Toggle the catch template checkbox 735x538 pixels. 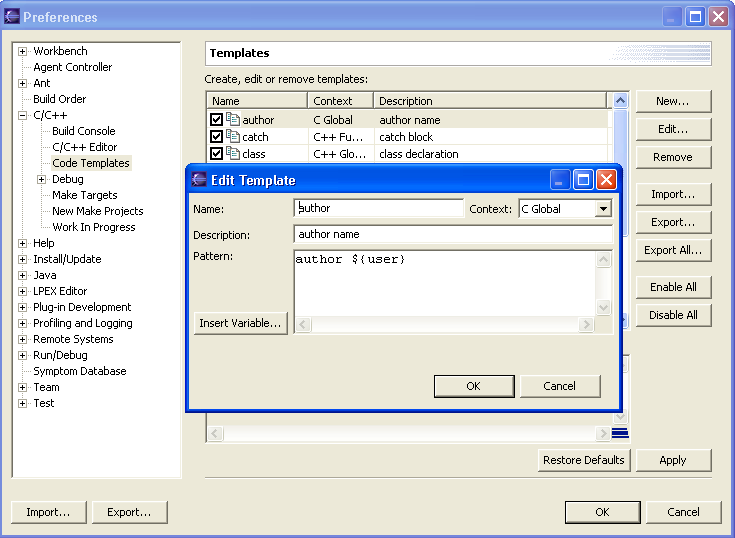coord(216,137)
